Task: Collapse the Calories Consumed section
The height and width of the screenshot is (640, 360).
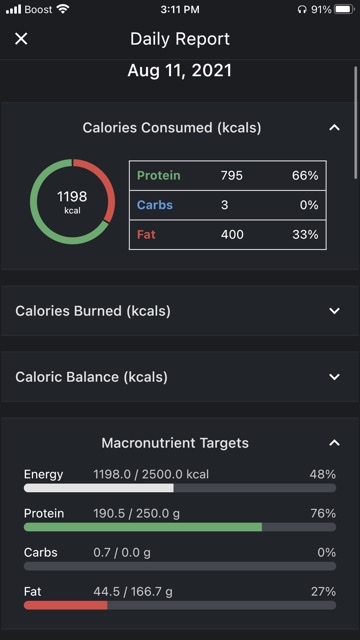Action: [x=334, y=128]
